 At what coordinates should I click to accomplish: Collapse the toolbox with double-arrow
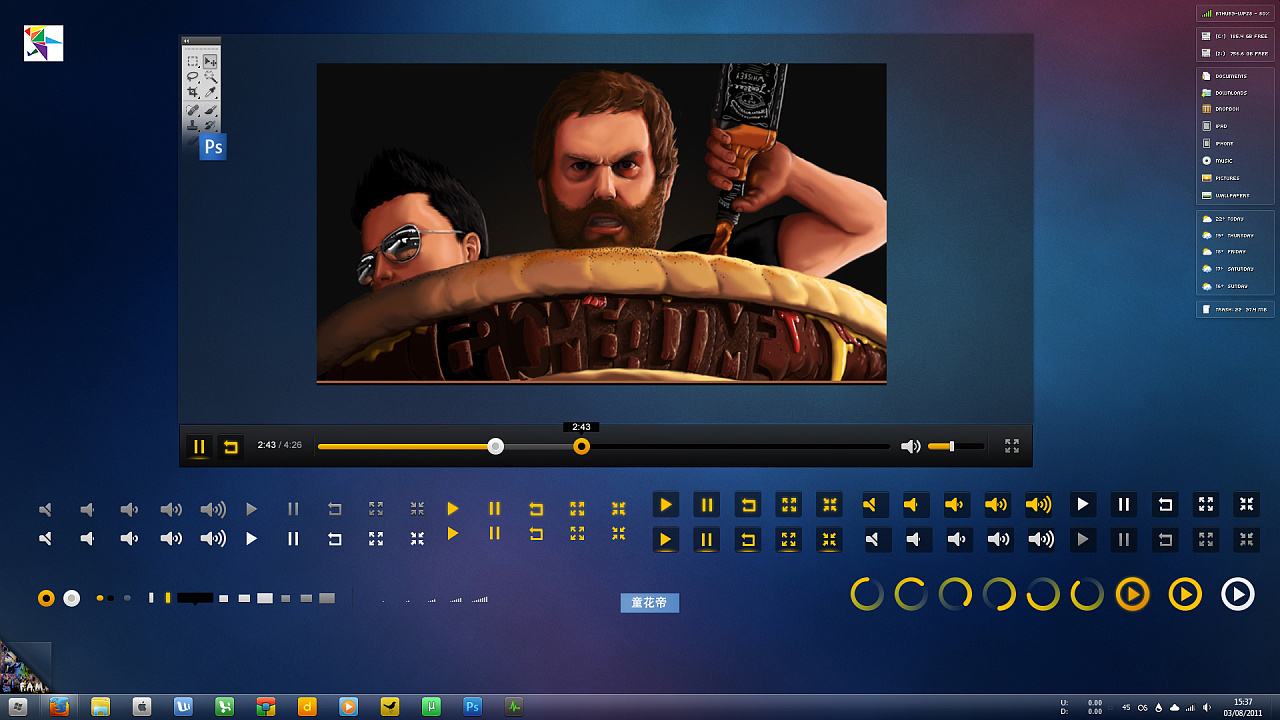(187, 41)
